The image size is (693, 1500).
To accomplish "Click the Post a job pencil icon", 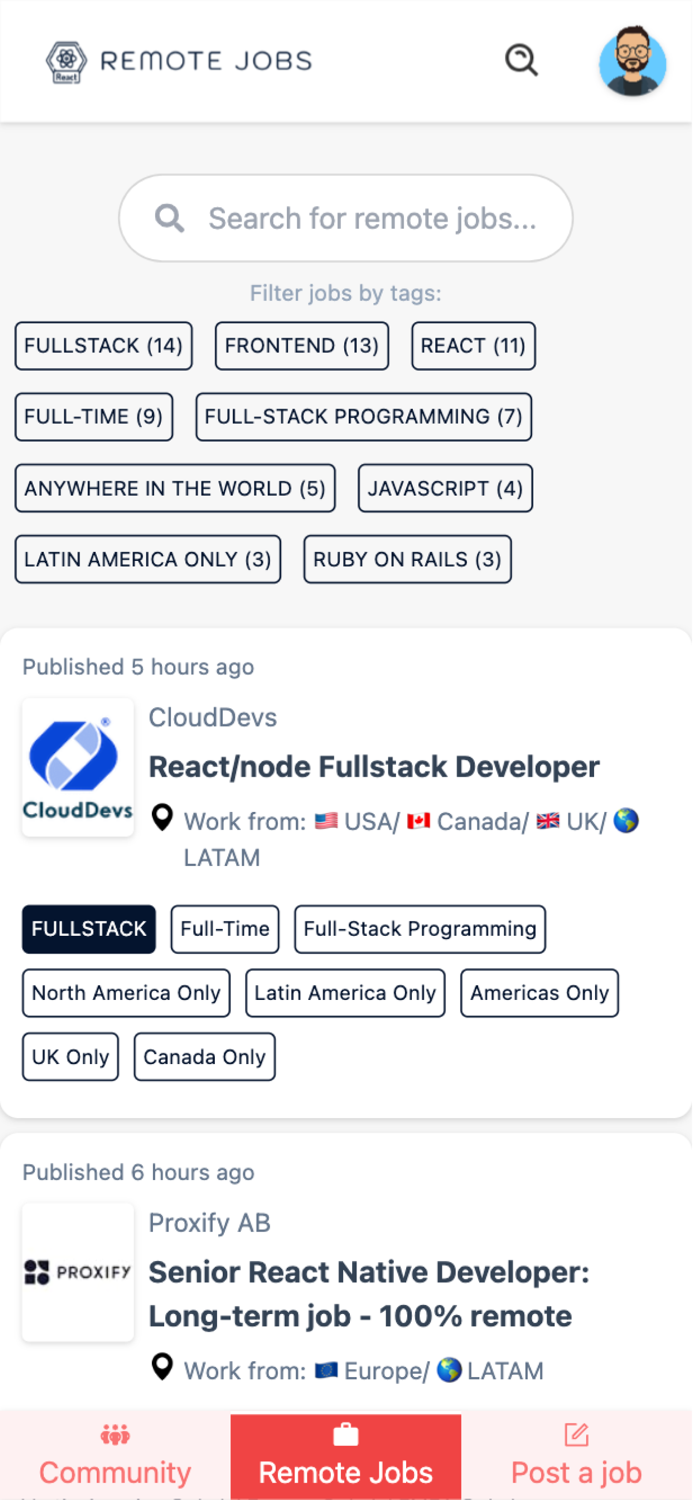I will 577,1434.
